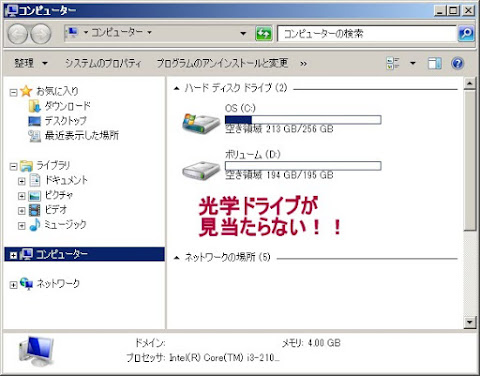This screenshot has height=376, width=480.
Task: Open the view options dropdown arrow
Action: pyautogui.click(x=413, y=63)
